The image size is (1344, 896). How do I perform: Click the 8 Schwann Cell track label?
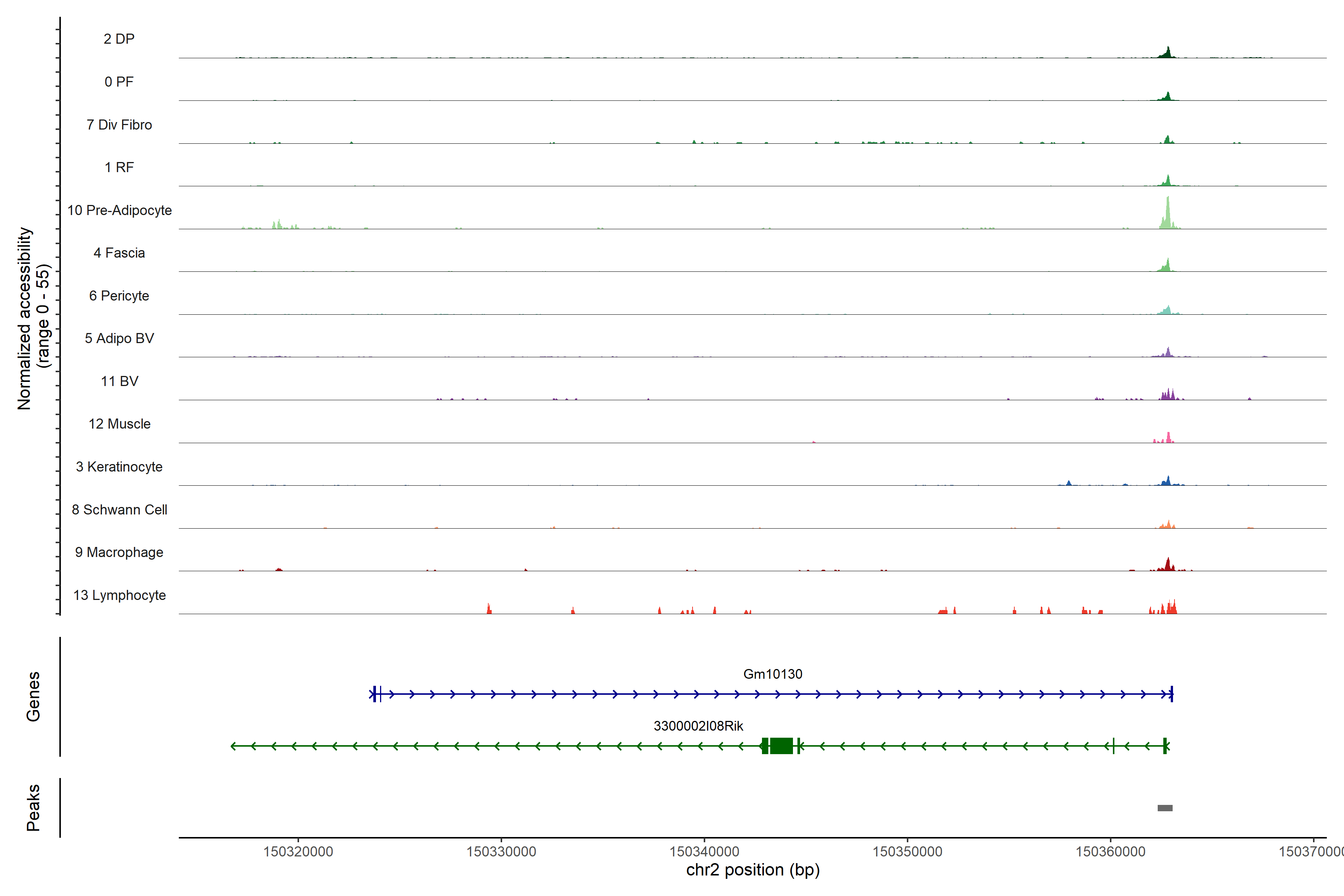(119, 510)
